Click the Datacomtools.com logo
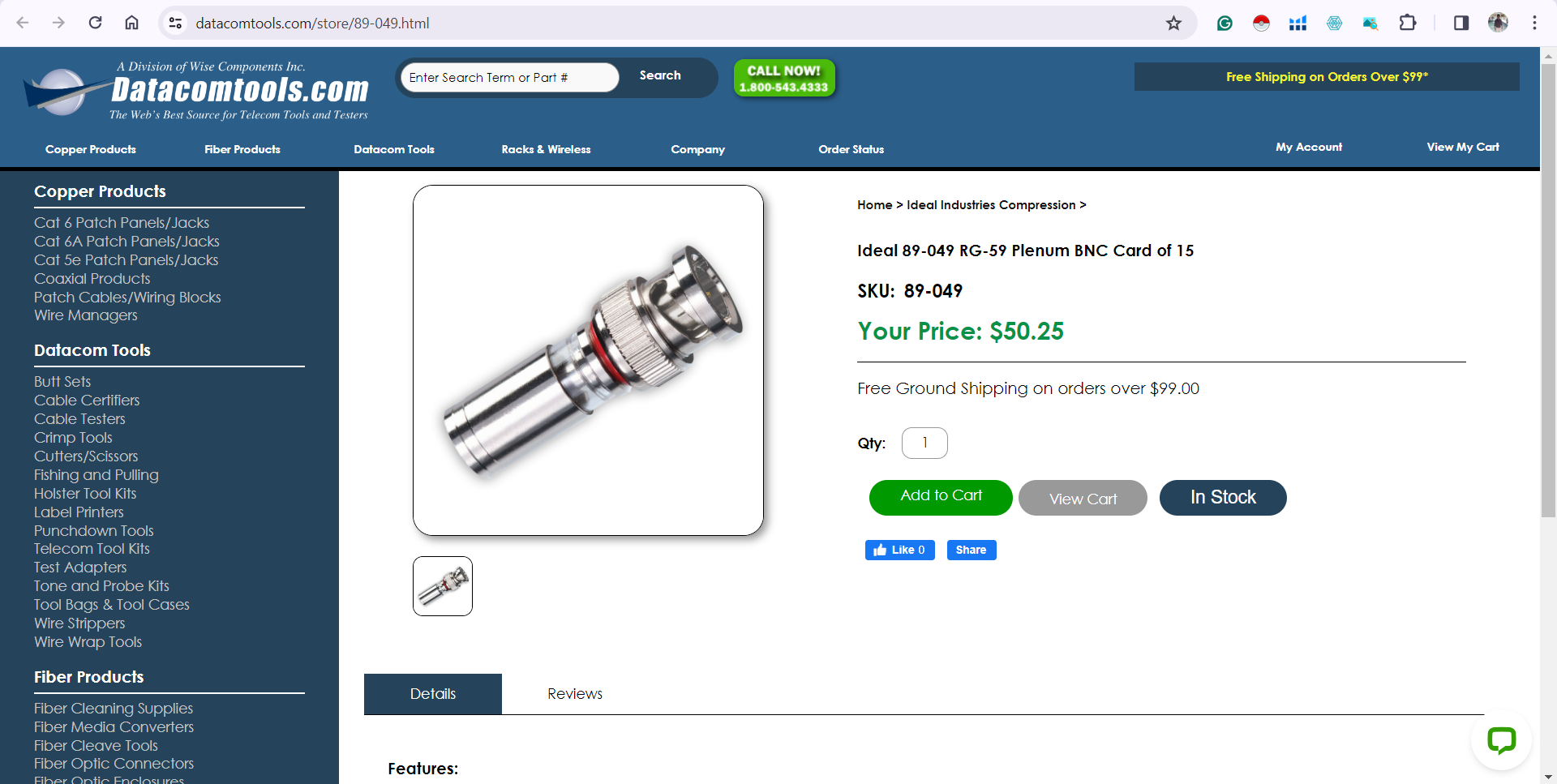Viewport: 1557px width, 784px height. click(x=196, y=91)
